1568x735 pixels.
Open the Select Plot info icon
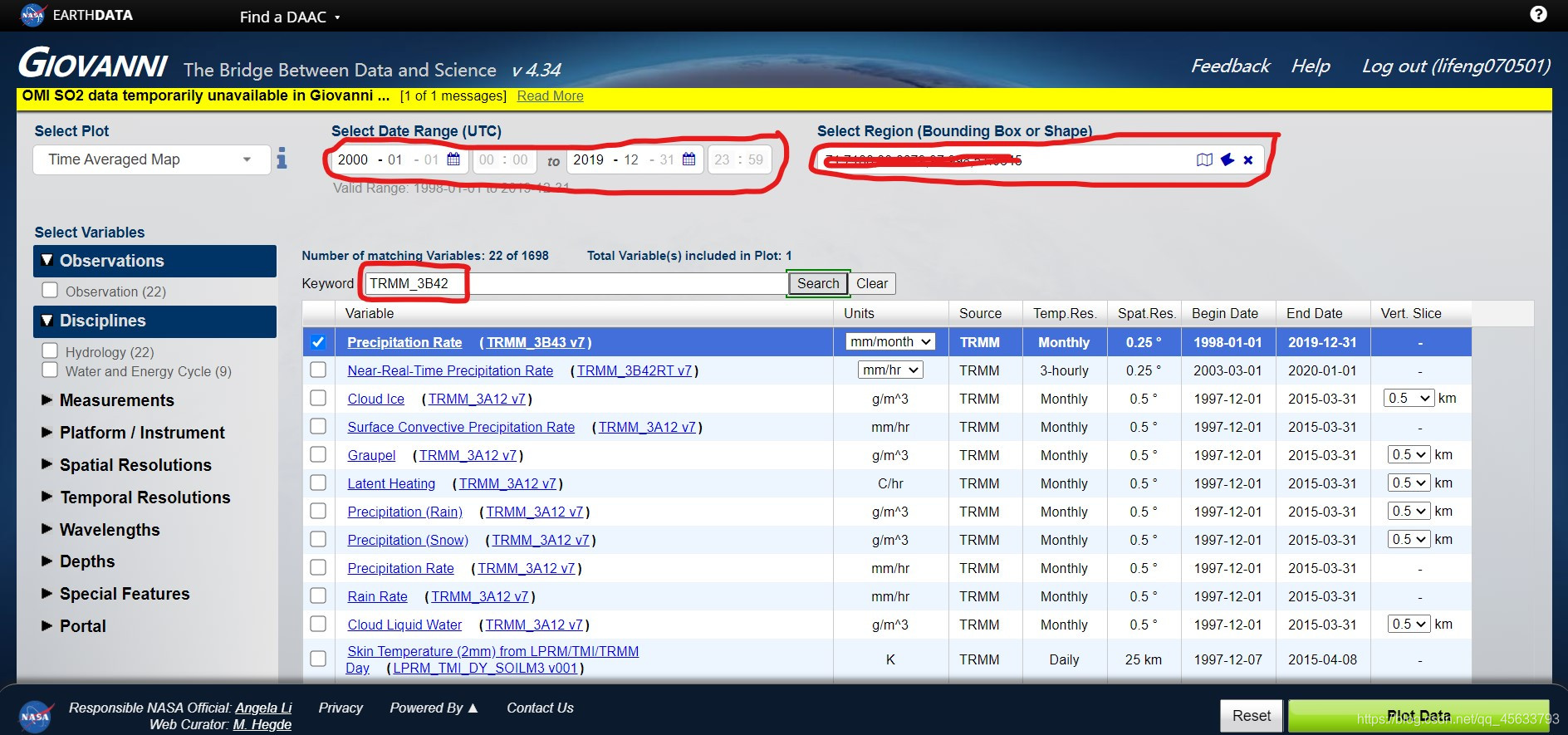282,158
